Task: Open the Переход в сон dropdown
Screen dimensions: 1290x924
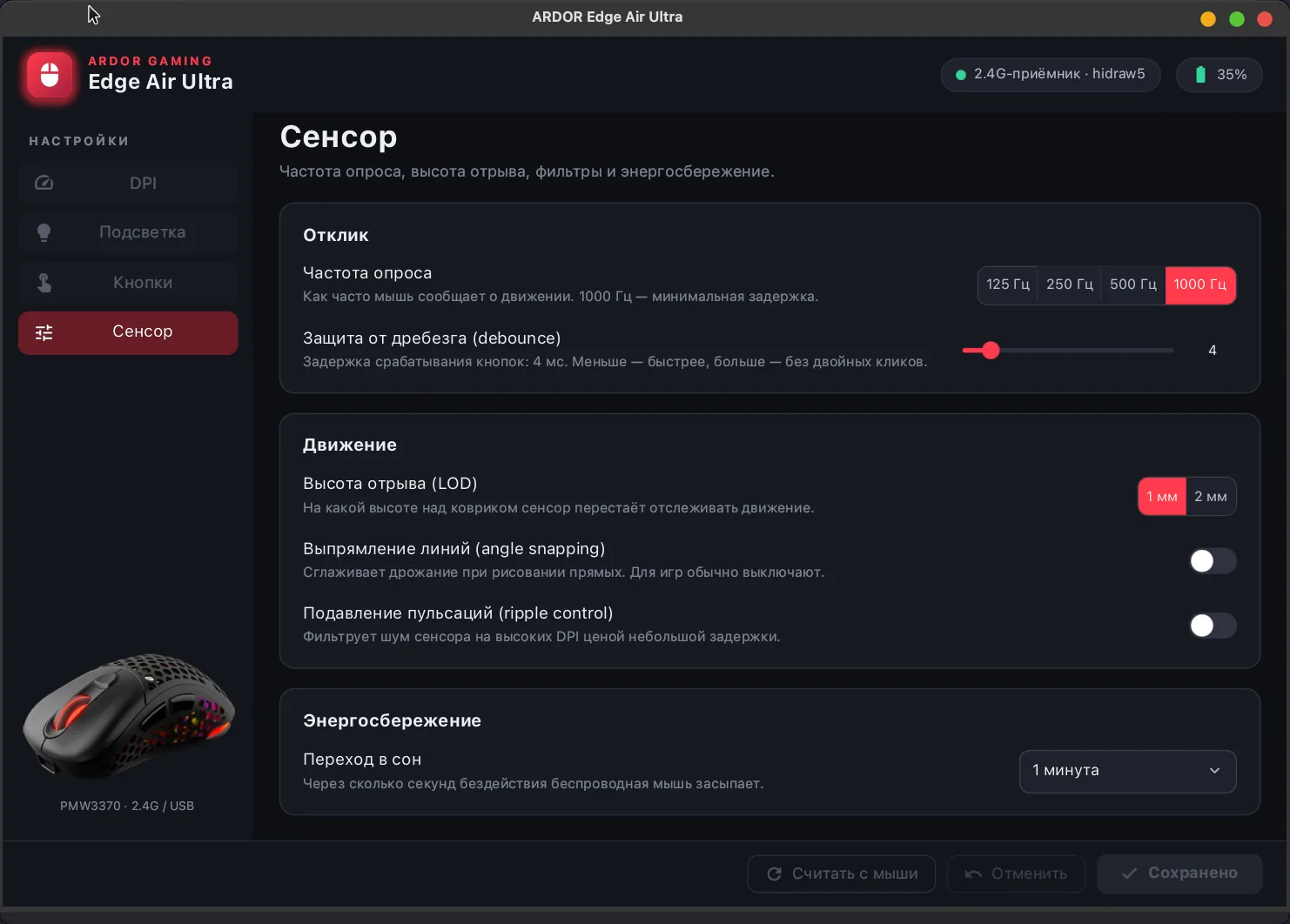Action: point(1127,771)
